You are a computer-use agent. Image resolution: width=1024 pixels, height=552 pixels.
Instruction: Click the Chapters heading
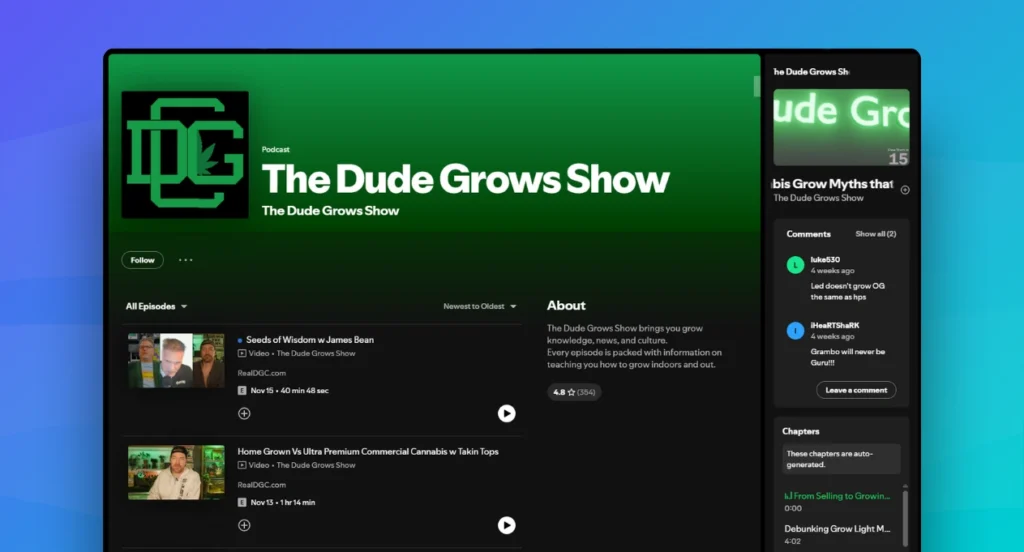pos(801,431)
